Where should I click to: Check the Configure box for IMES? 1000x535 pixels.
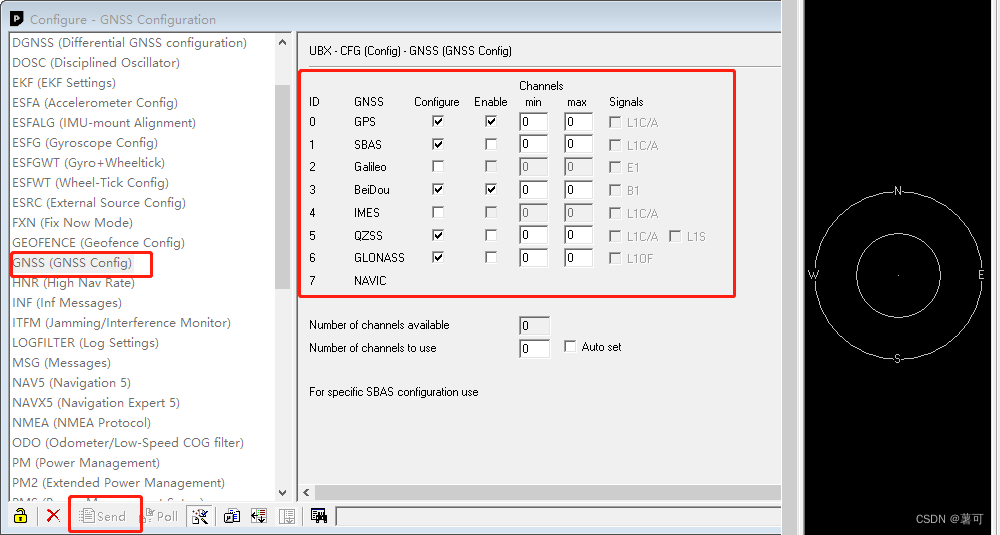pos(438,212)
